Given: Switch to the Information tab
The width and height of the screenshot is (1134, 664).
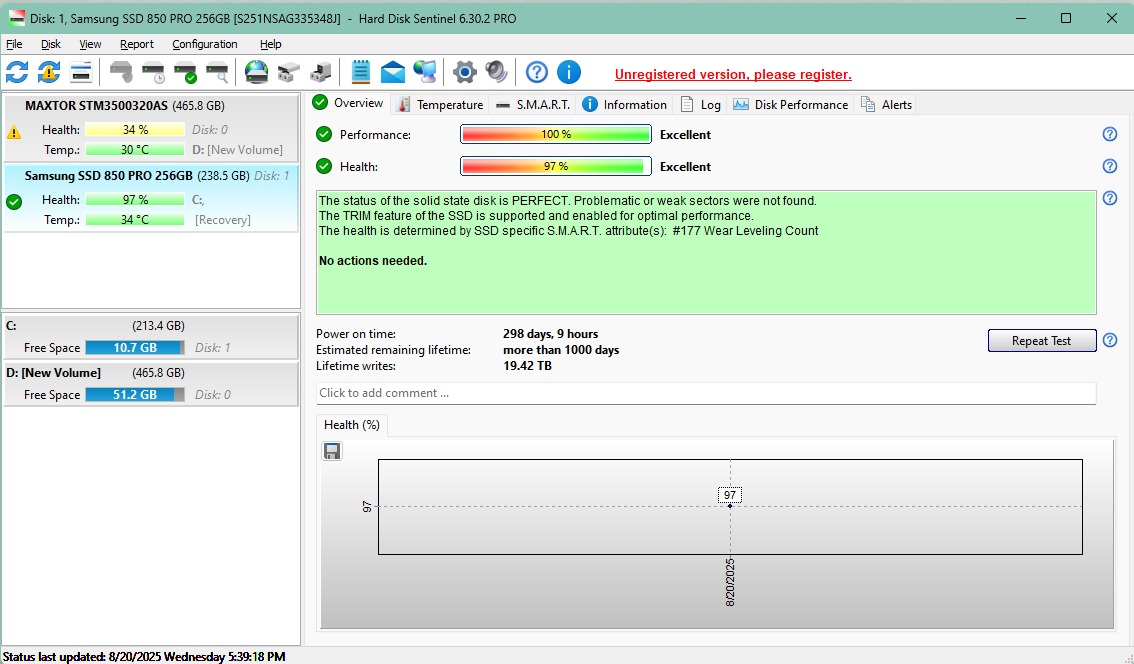Looking at the screenshot, I should point(625,105).
